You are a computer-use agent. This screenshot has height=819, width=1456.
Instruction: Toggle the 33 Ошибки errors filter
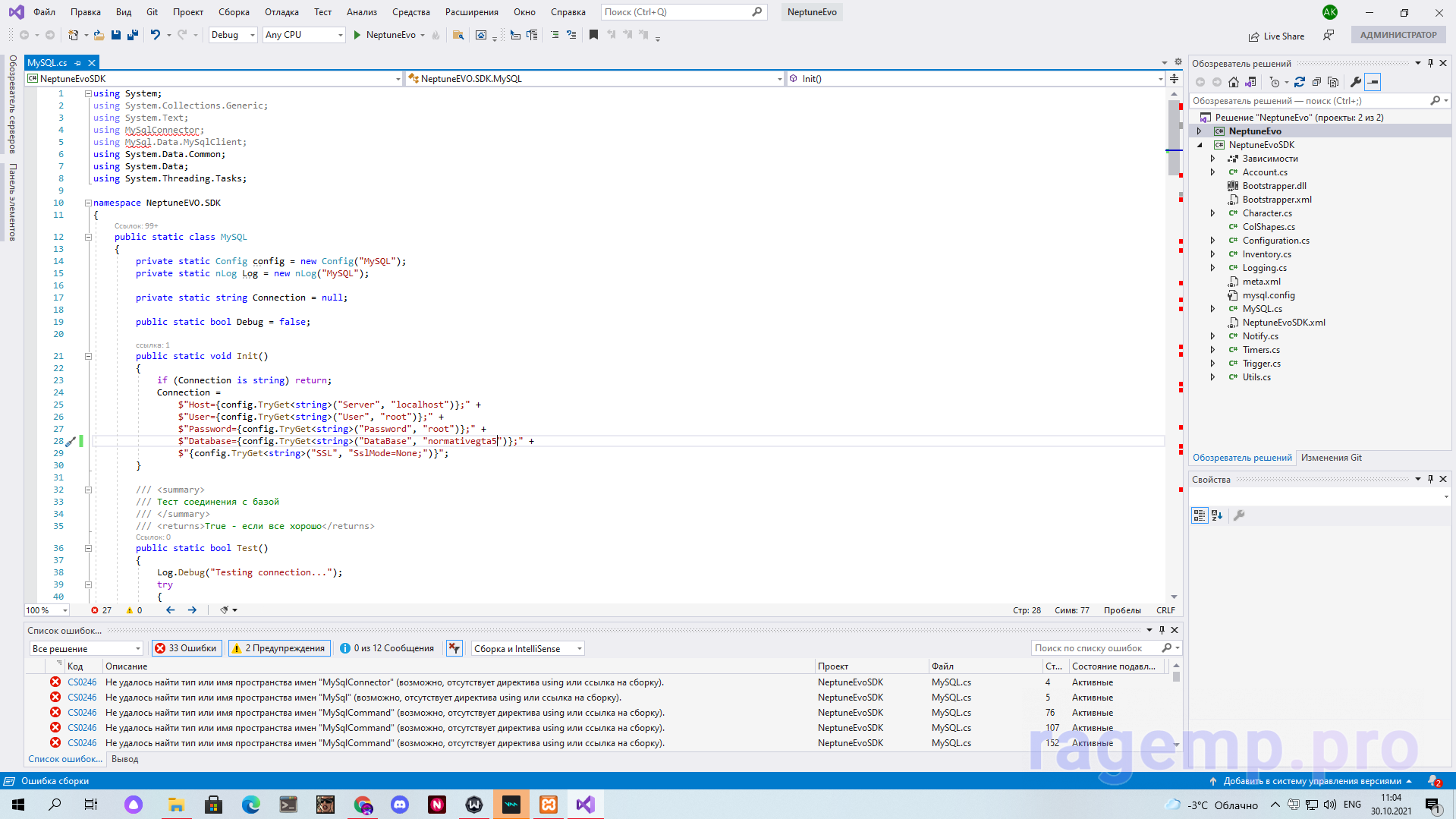pyautogui.click(x=186, y=648)
